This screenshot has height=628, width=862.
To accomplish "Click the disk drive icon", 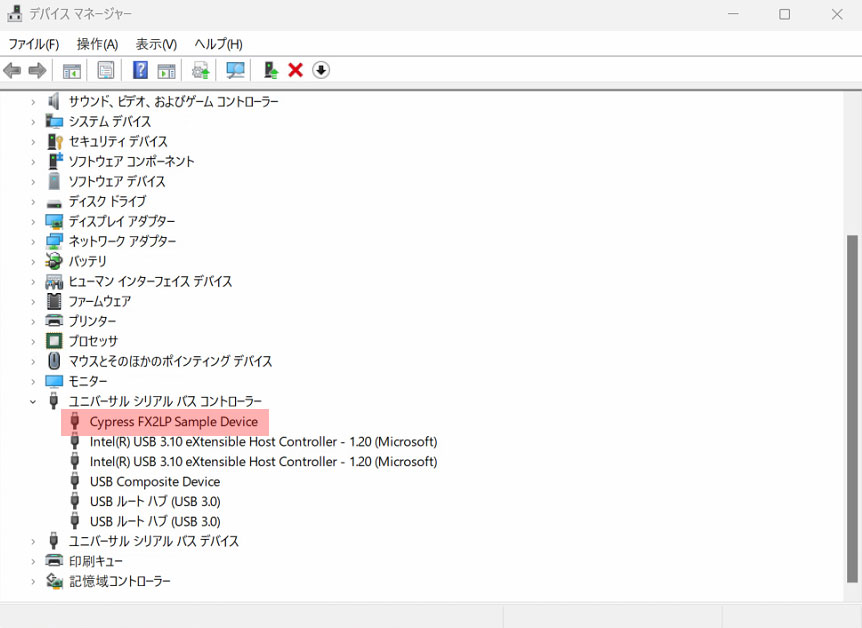I will (x=54, y=202).
